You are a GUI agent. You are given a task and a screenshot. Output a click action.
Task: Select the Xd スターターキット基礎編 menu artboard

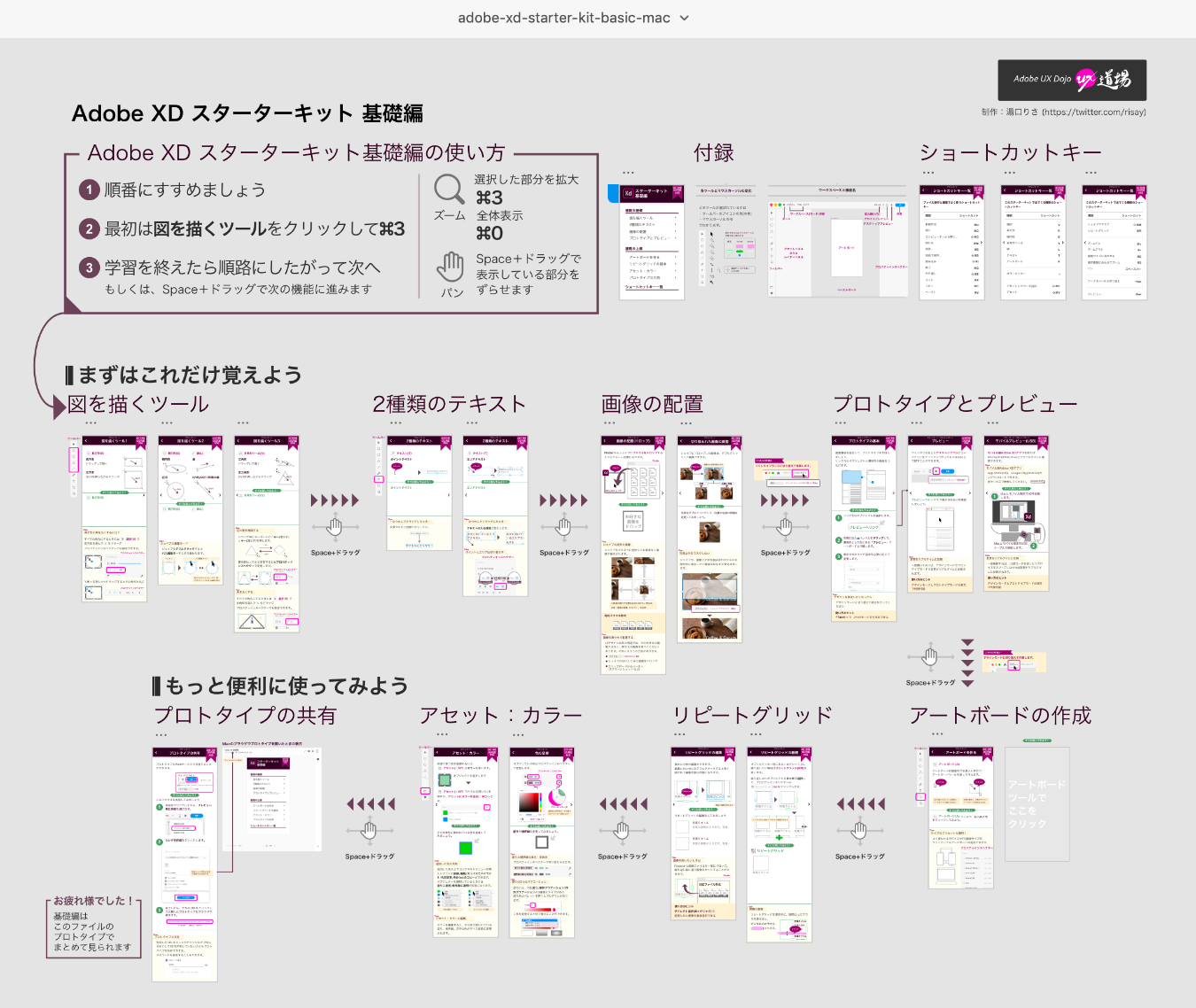coord(652,243)
